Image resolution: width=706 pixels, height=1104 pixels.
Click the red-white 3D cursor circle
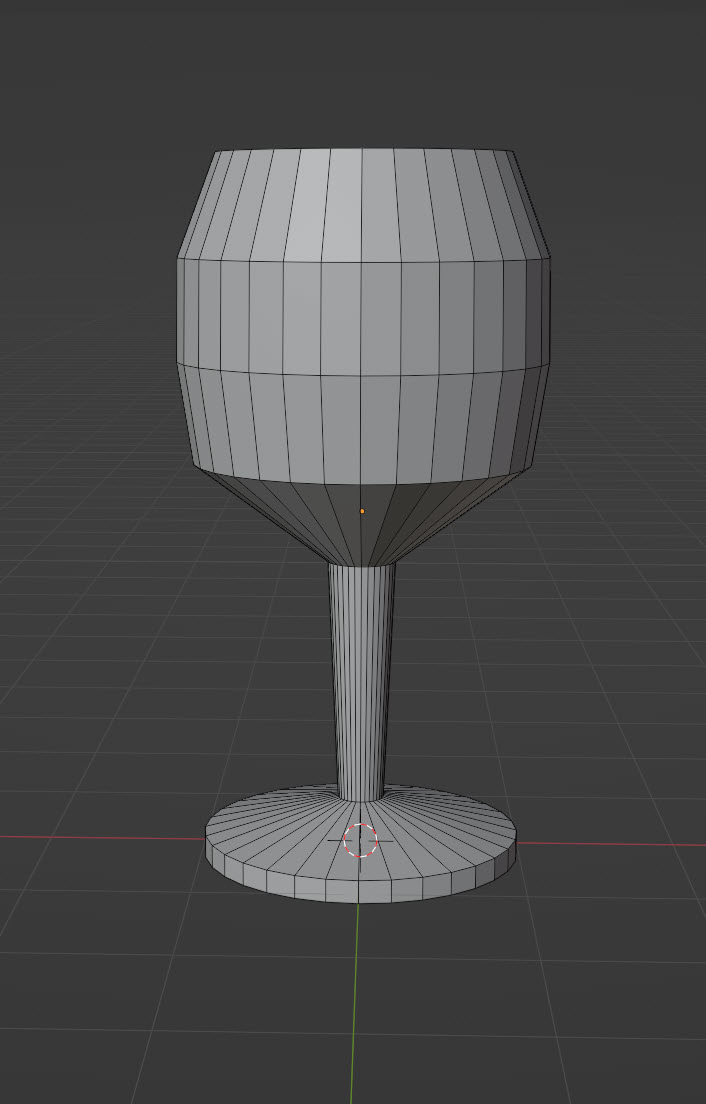(360, 840)
